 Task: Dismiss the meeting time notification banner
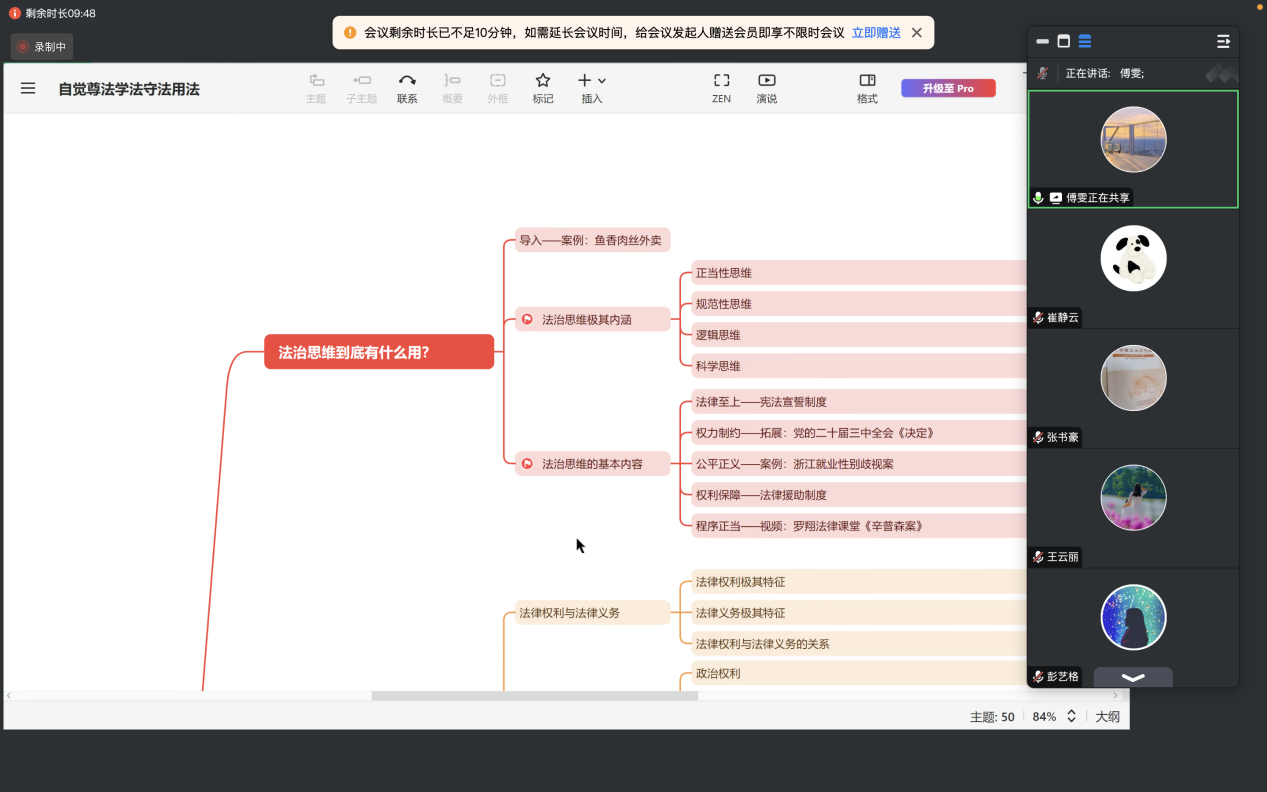tap(917, 33)
